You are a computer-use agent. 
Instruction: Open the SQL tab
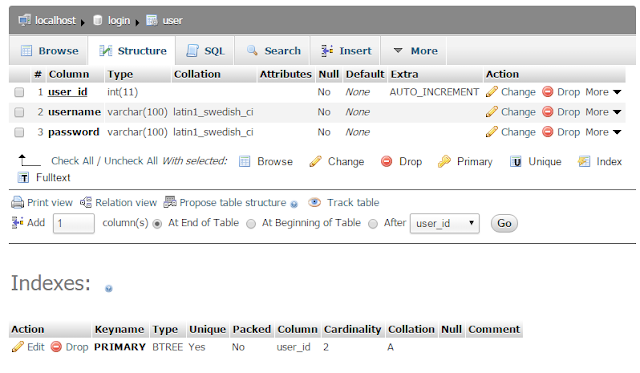pyautogui.click(x=205, y=51)
